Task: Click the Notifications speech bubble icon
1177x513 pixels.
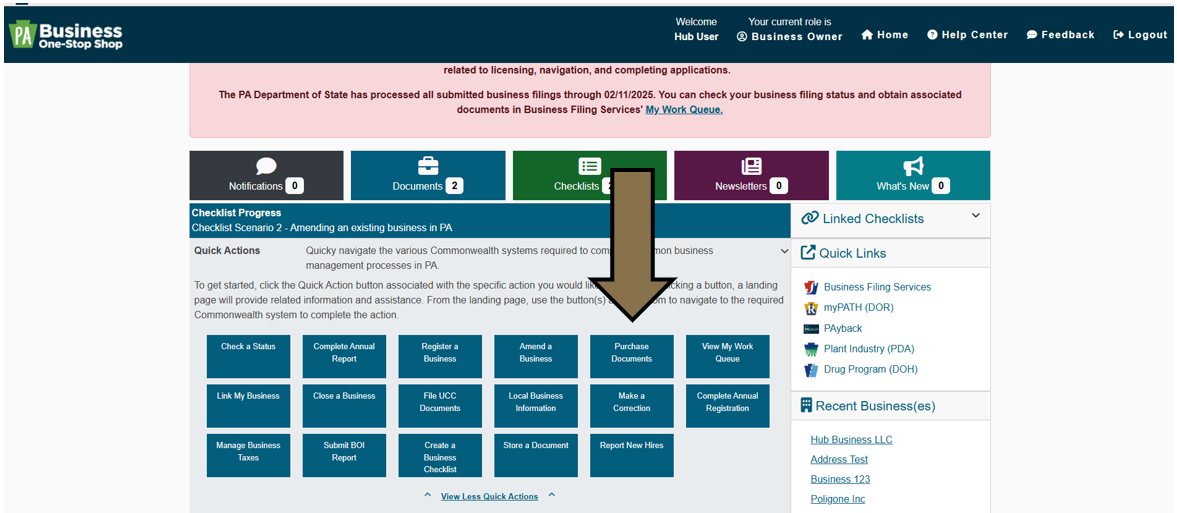Action: click(266, 166)
